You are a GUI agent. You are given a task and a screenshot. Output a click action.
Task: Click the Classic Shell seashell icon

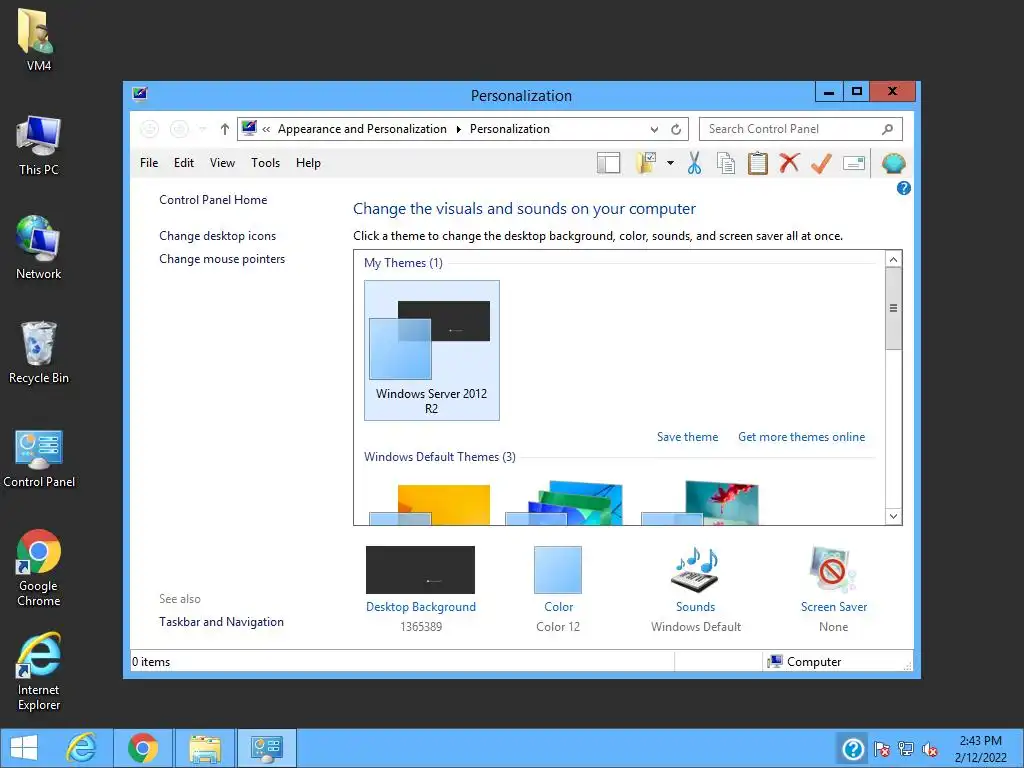[x=893, y=163]
